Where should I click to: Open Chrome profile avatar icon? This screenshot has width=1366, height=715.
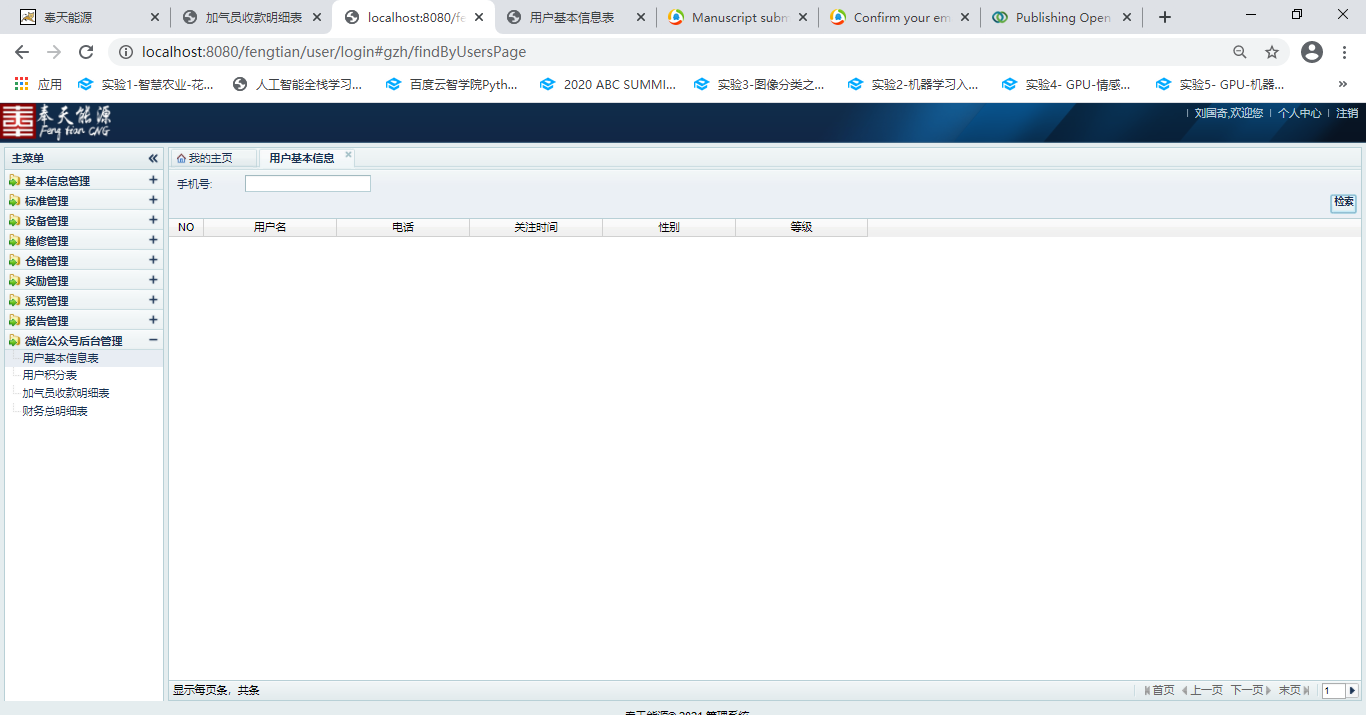tap(1312, 52)
